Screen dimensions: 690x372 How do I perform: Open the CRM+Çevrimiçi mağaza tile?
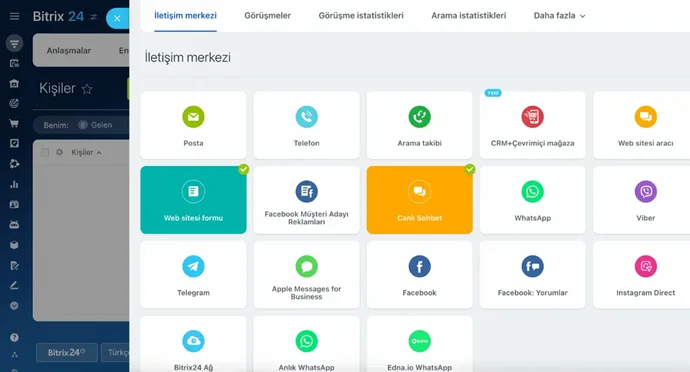pos(532,125)
